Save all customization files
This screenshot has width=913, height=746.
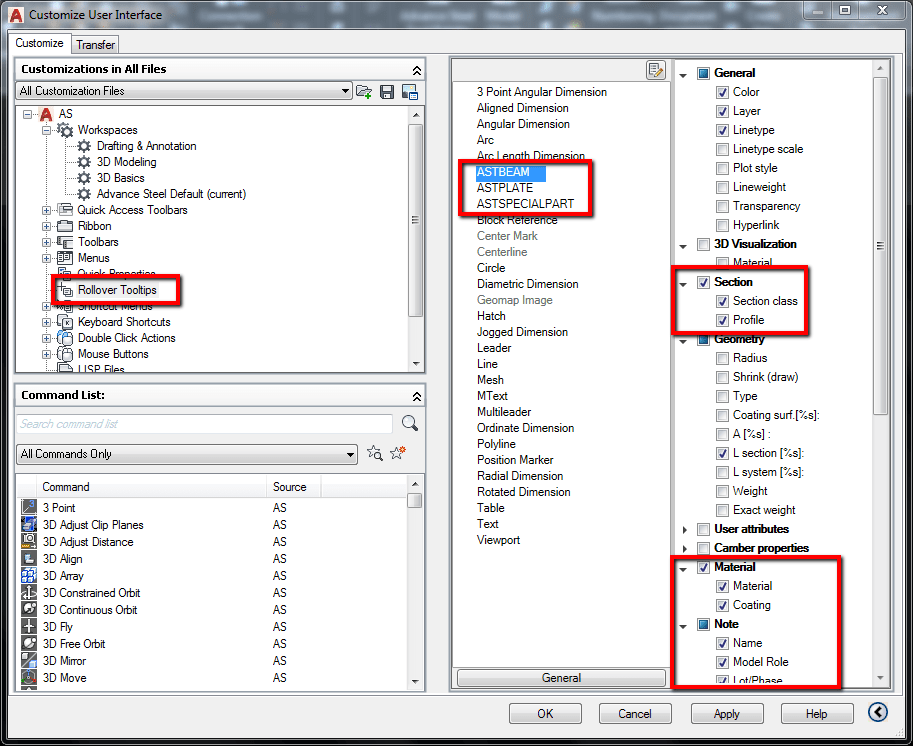pyautogui.click(x=387, y=91)
